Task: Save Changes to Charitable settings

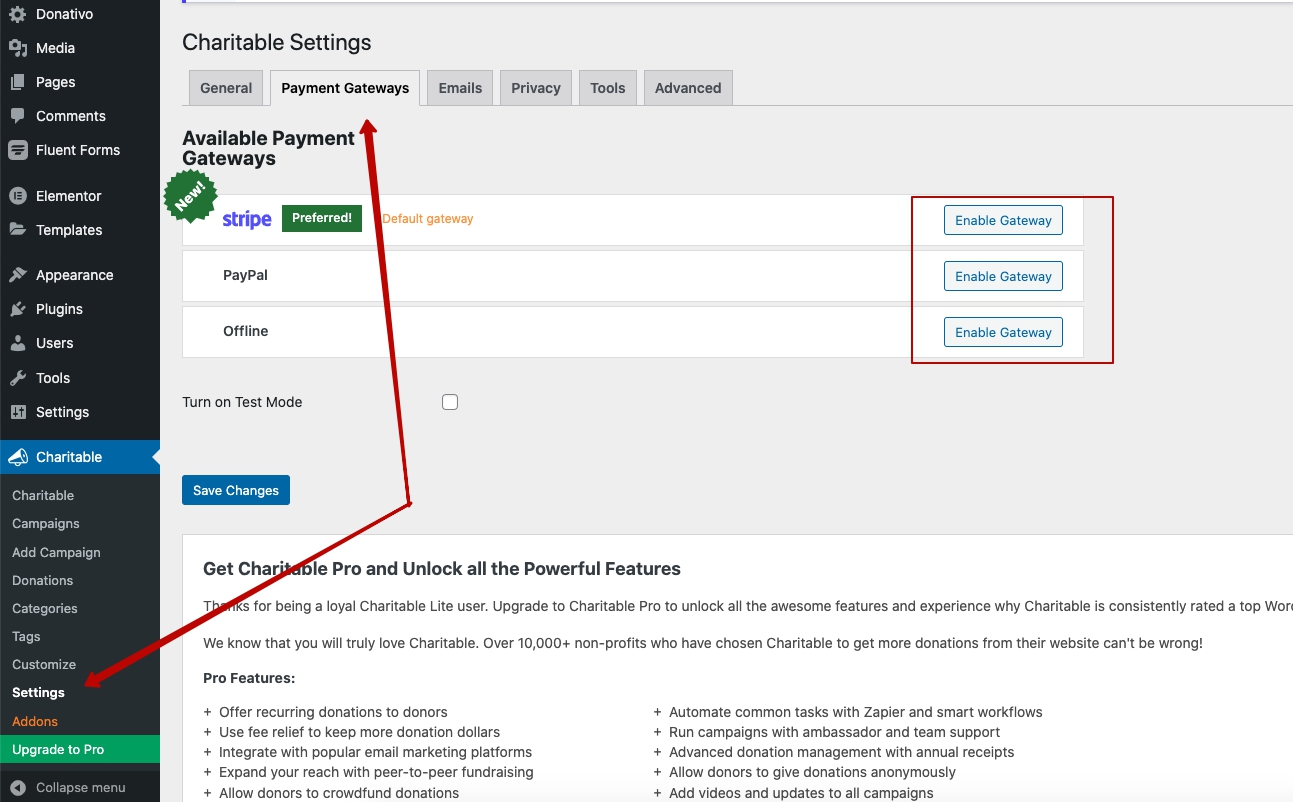Action: click(236, 490)
